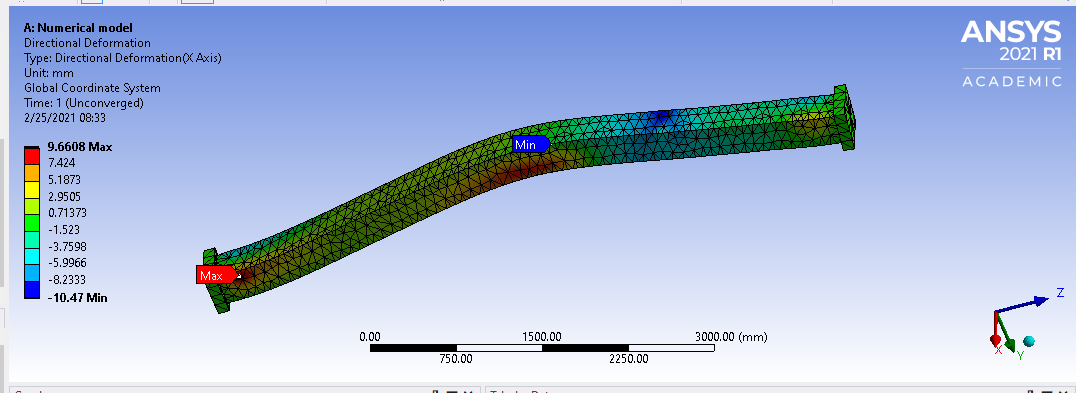Click the 3000.00 (mm) ruler label
The width and height of the screenshot is (1076, 393).
pos(731,337)
